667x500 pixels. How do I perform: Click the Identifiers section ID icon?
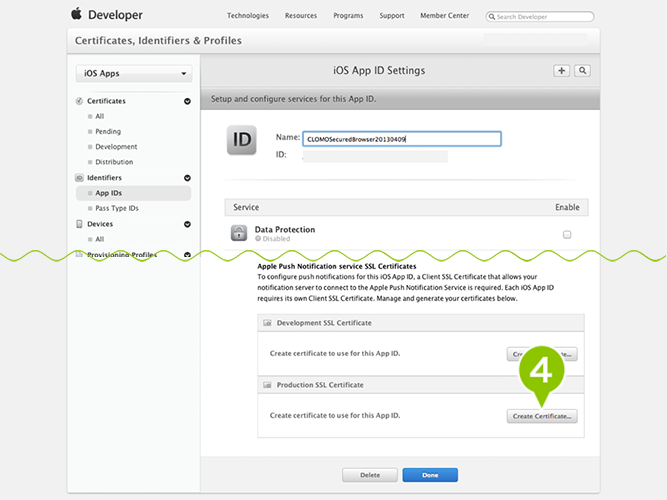[79, 177]
